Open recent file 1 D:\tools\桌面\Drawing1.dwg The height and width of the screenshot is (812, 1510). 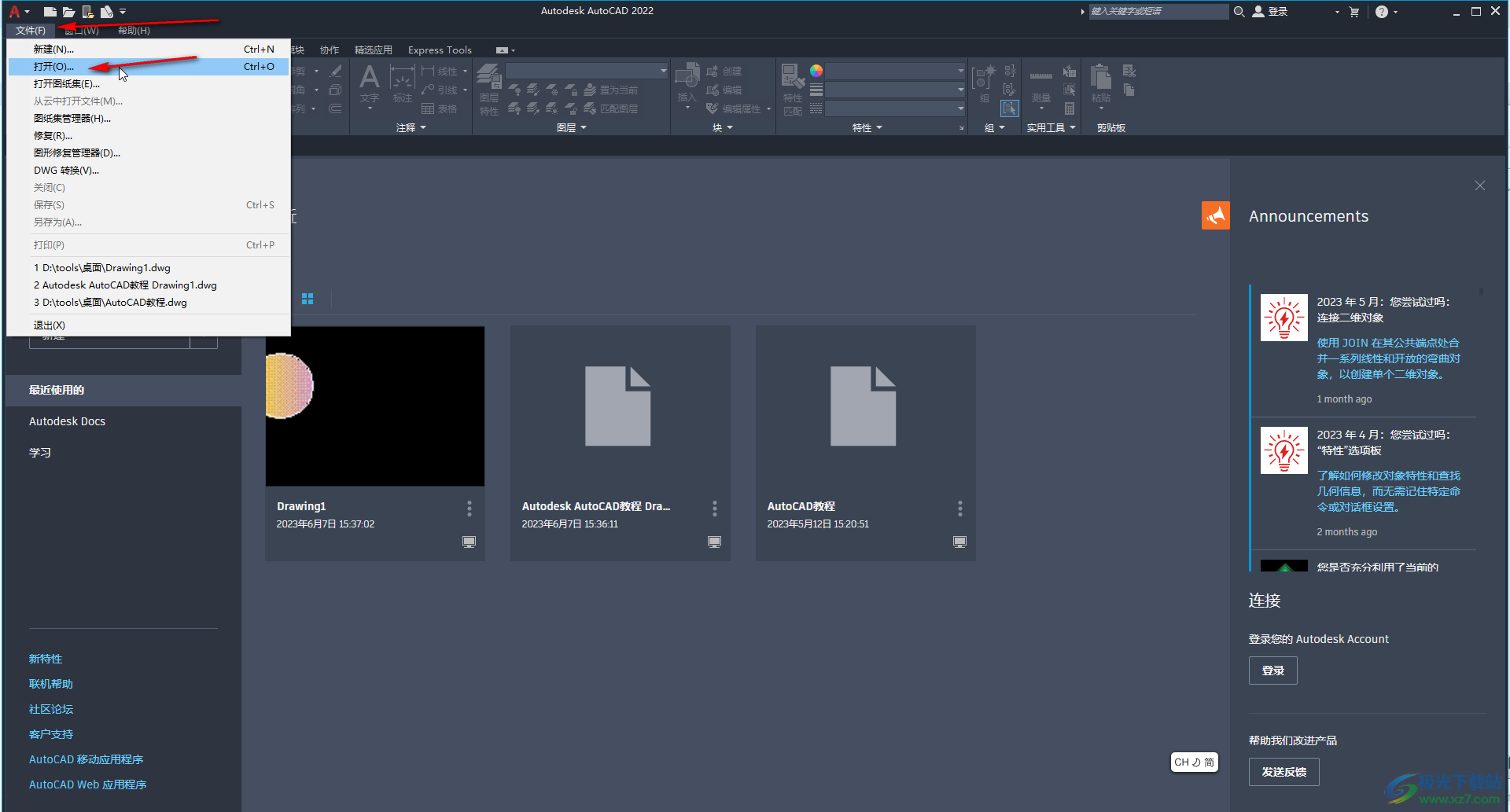tap(148, 268)
